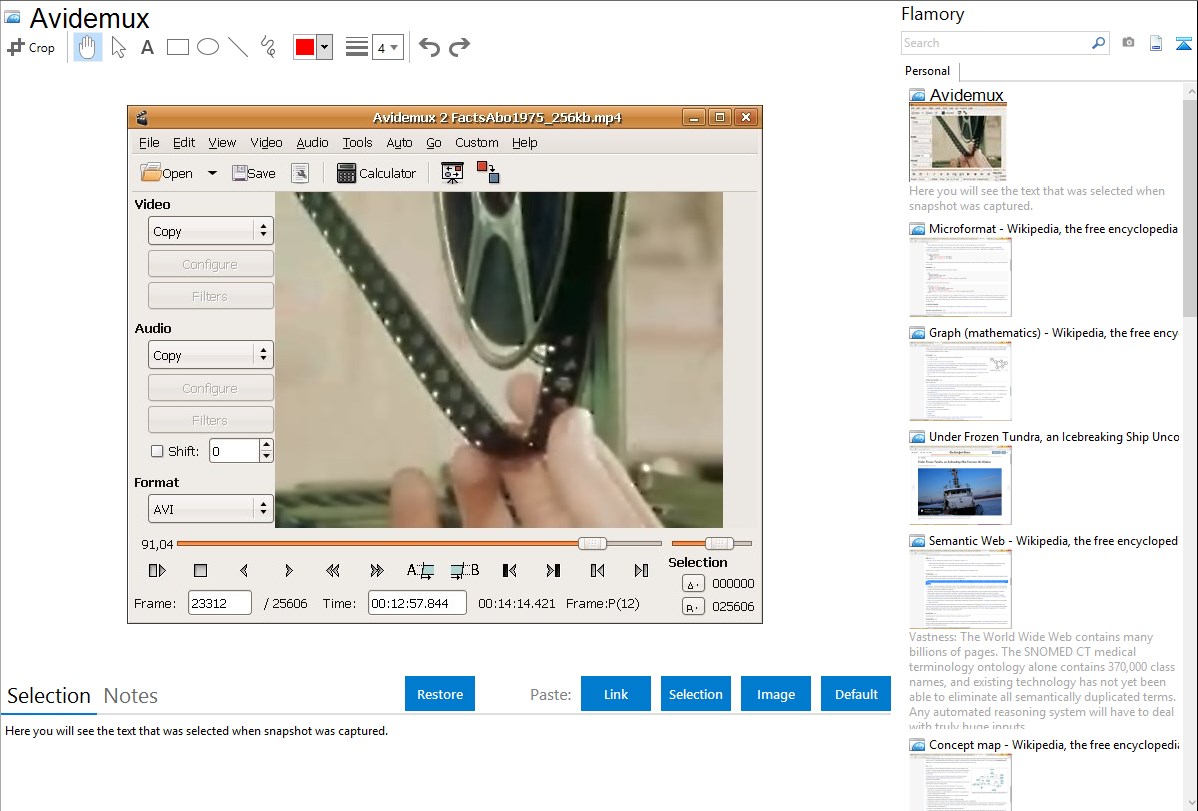Screen dimensions: 1198x811
Task: Activate the hand pan tool
Action: pos(87,47)
